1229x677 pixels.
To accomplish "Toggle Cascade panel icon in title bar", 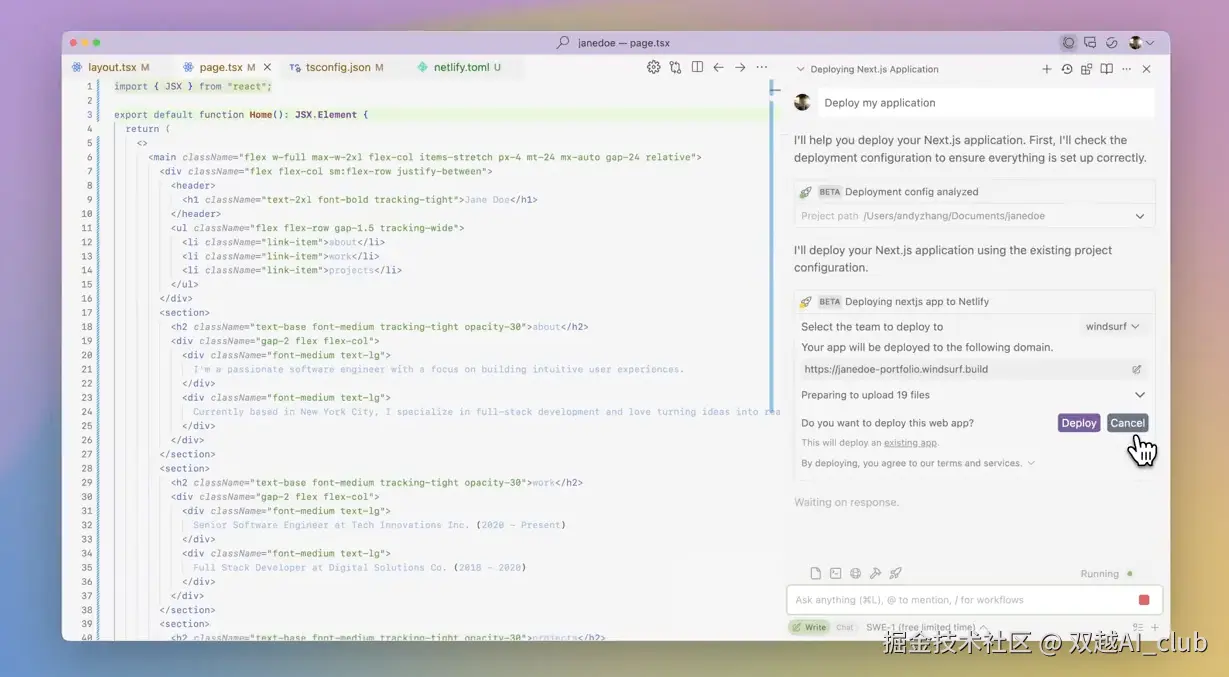I will coord(1069,43).
